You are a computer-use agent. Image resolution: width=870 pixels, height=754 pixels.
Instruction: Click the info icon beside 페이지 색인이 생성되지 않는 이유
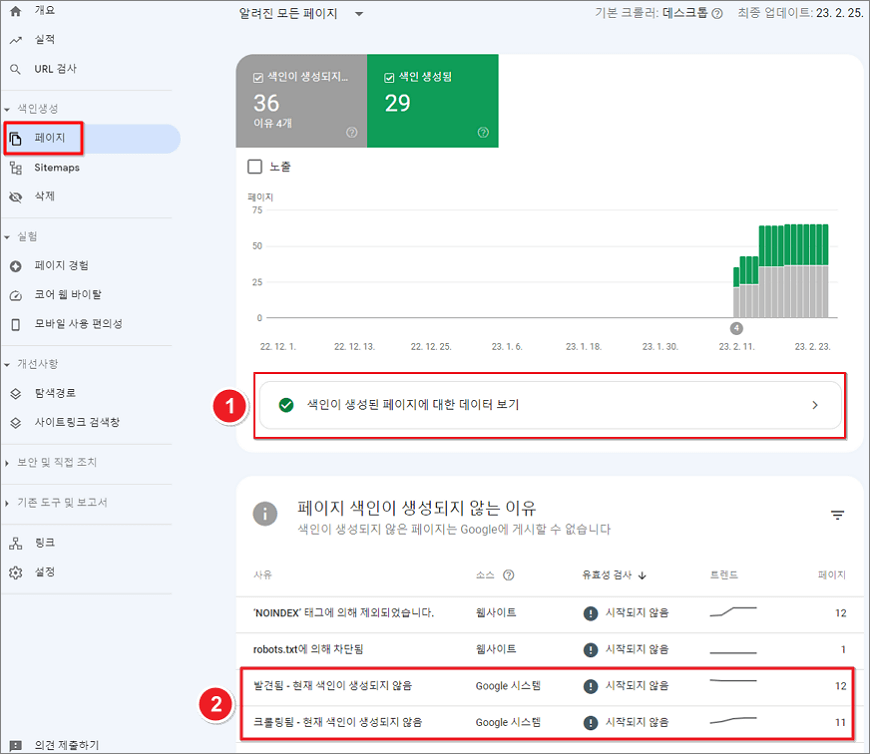tap(265, 514)
